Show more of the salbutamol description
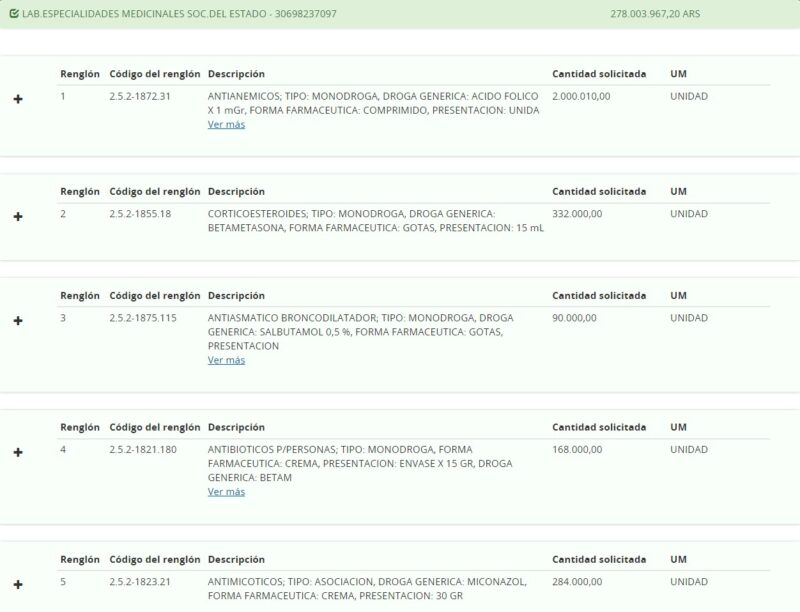 coord(226,360)
